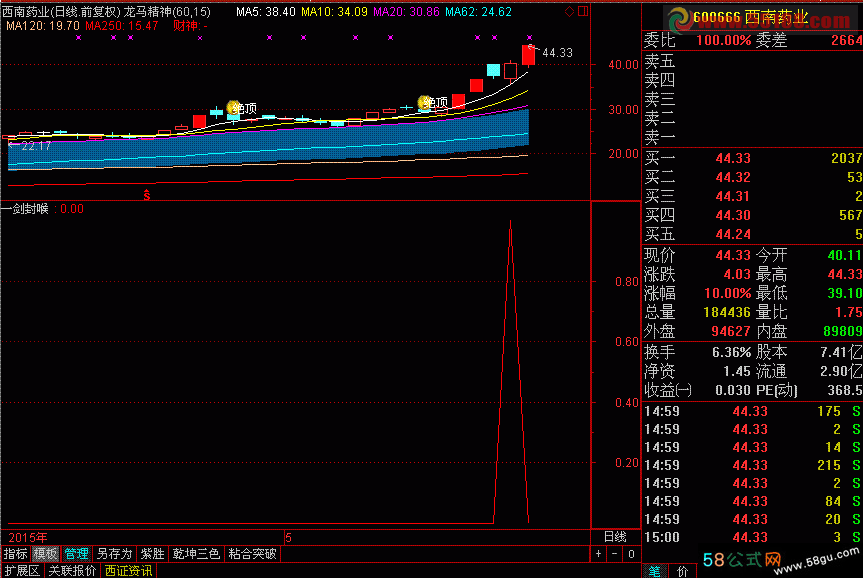Click the 买二 bid price 44.32

click(733, 177)
